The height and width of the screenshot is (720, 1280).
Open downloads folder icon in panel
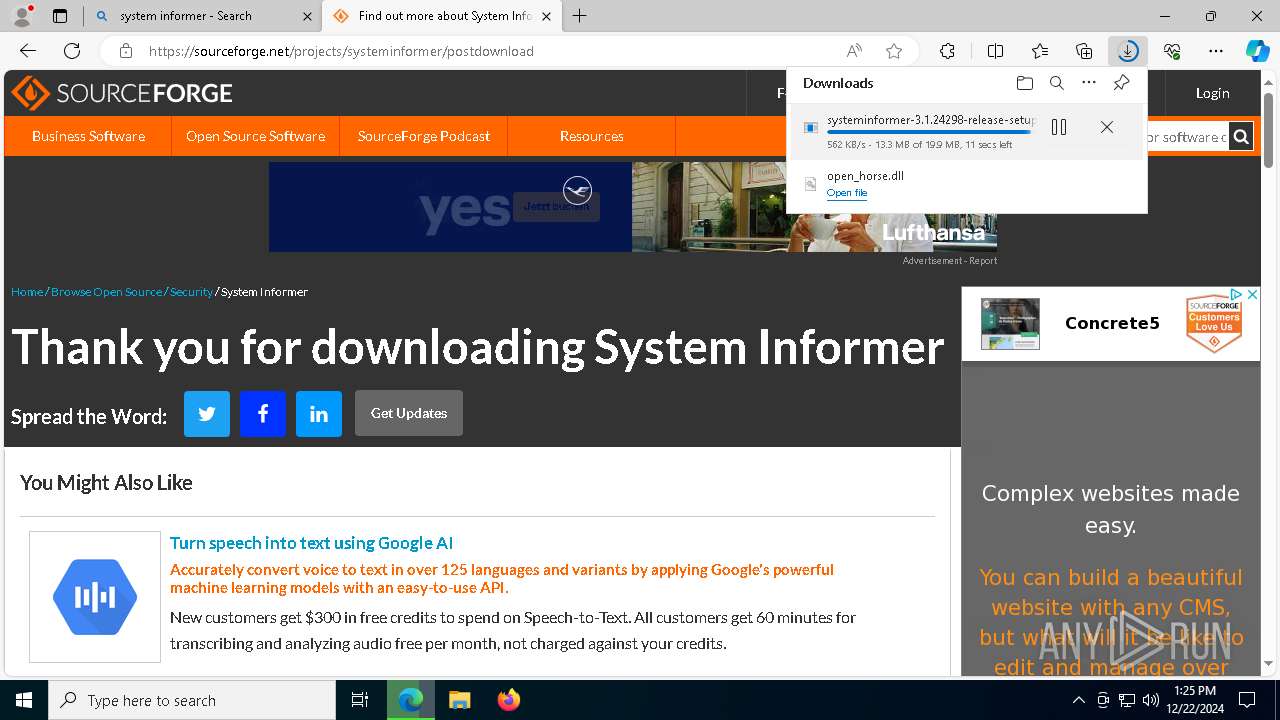(1024, 83)
